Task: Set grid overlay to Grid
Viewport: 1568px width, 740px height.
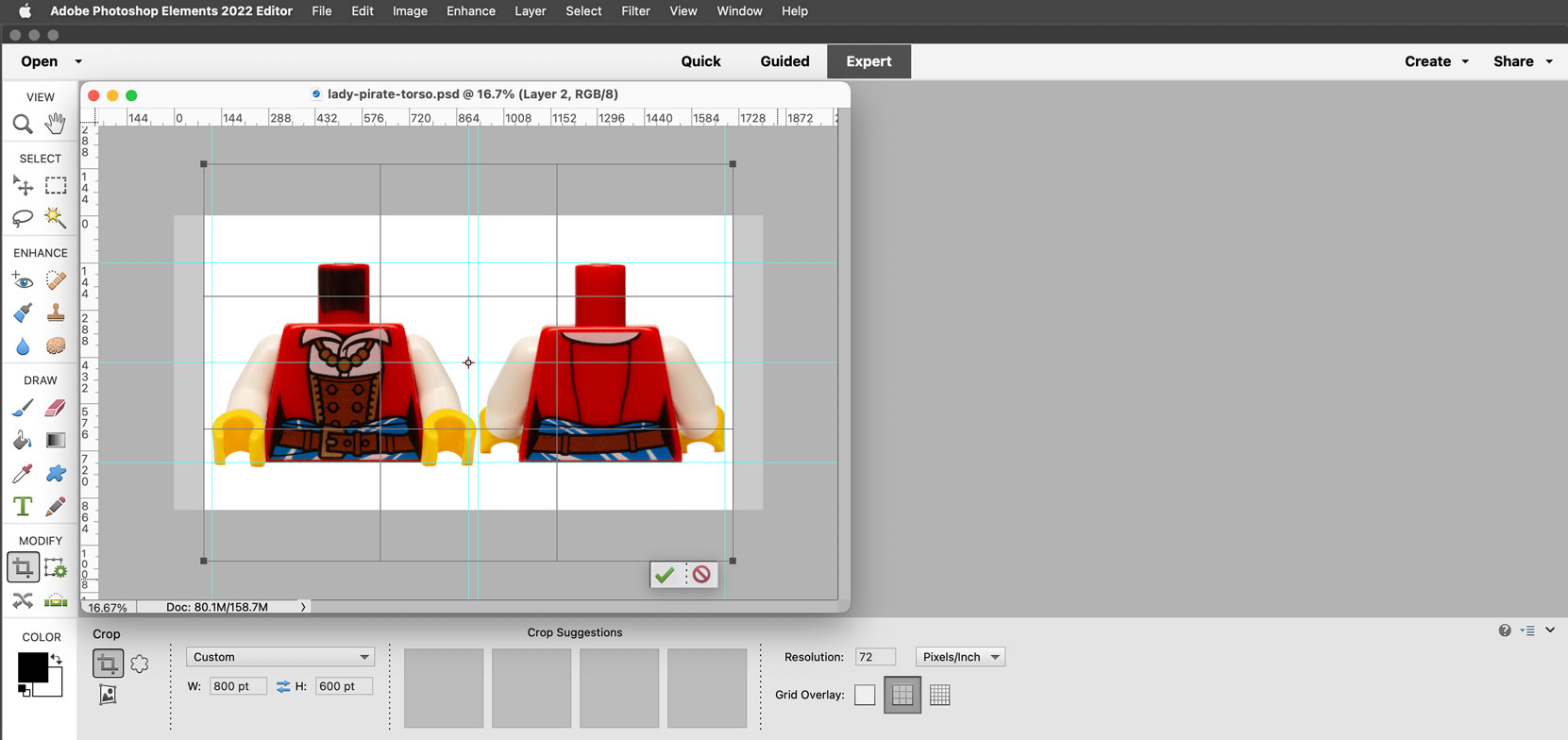Action: click(x=940, y=695)
